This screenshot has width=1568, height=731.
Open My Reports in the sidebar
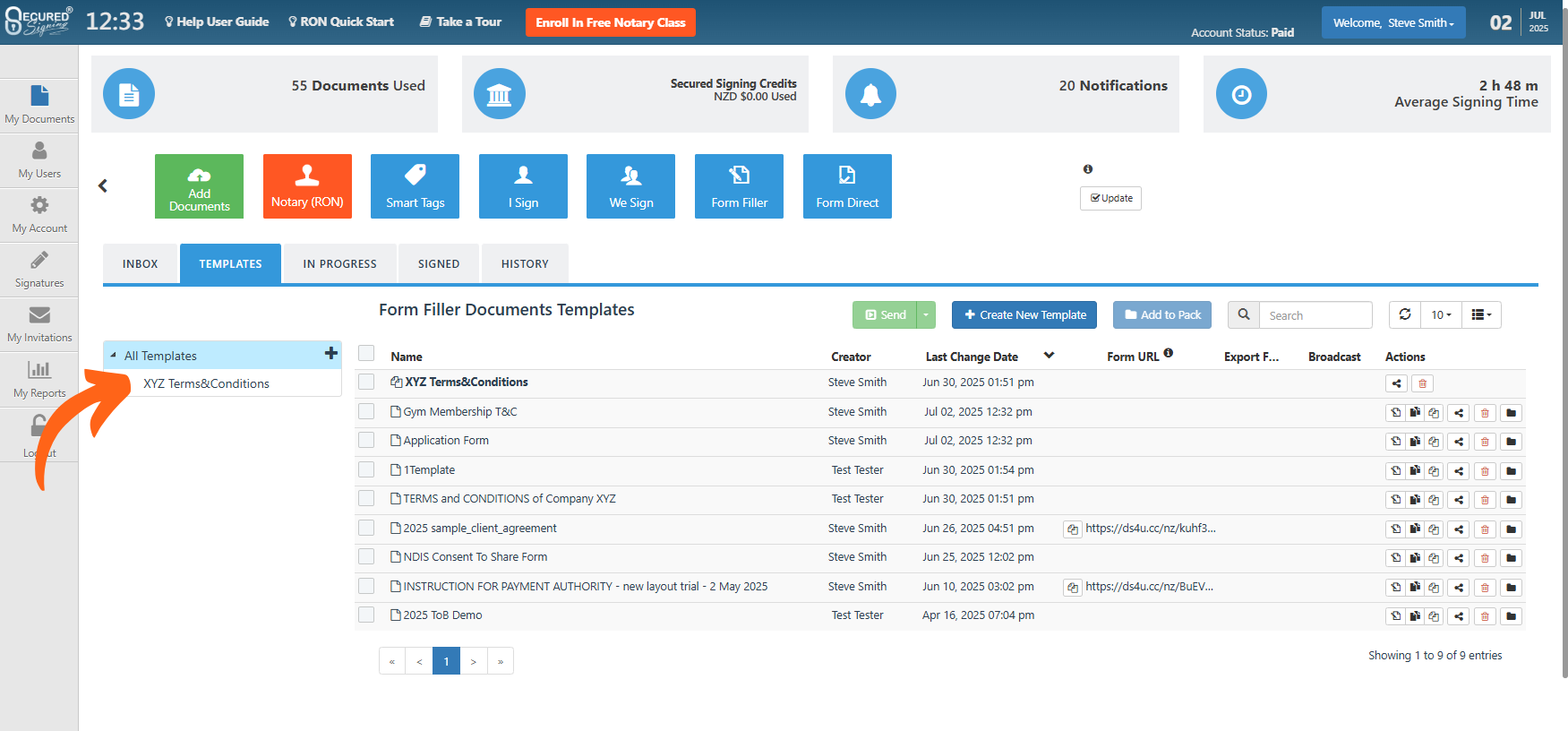click(39, 378)
